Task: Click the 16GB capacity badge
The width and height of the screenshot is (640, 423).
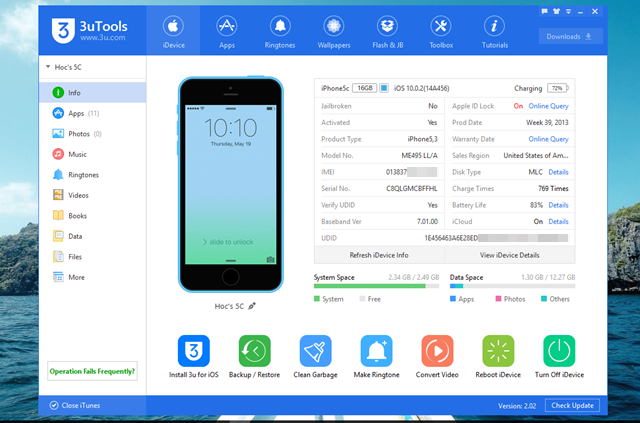Action: tap(364, 88)
